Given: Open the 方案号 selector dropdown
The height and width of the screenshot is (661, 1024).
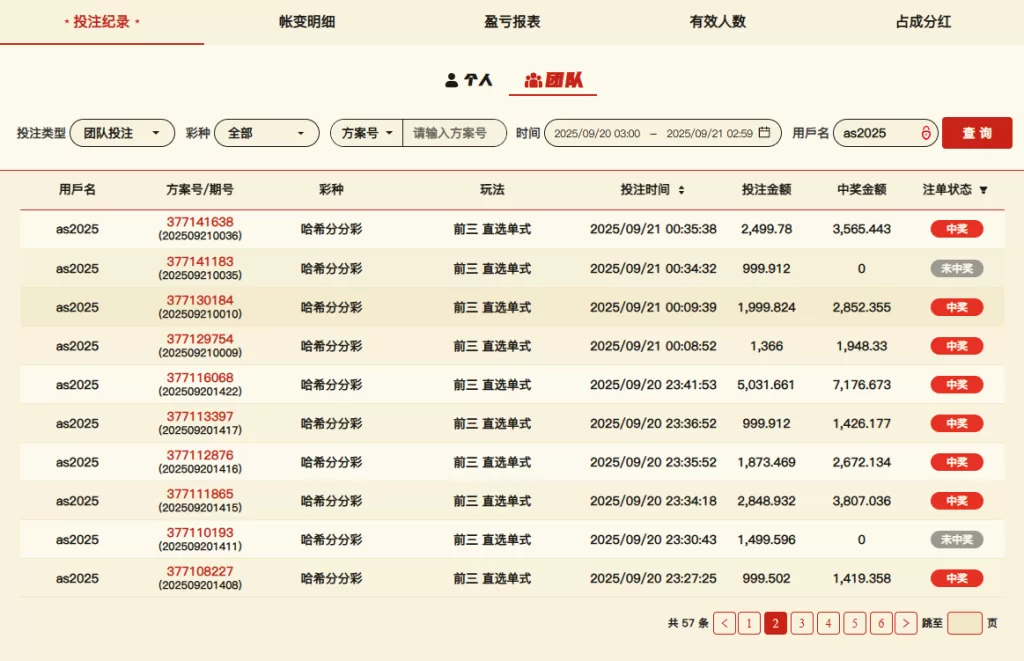Looking at the screenshot, I should click(367, 133).
